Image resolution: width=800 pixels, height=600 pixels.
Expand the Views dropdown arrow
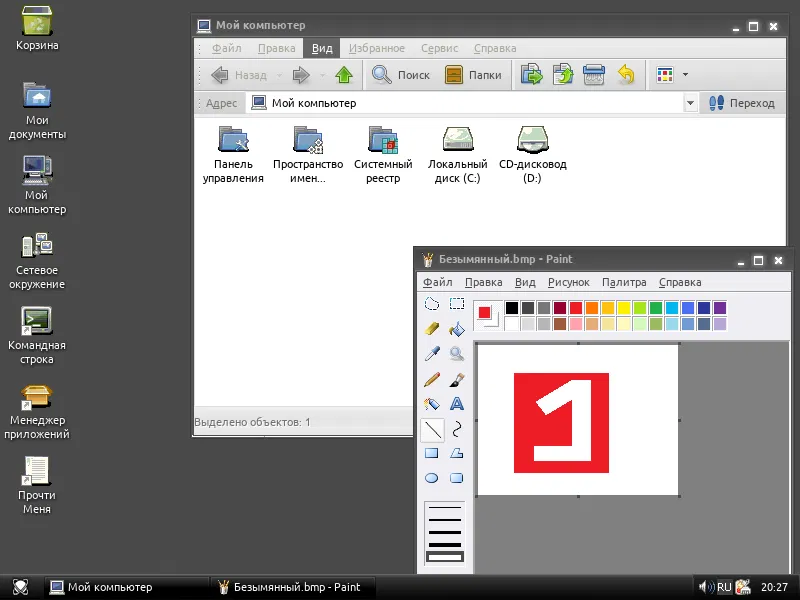point(685,74)
